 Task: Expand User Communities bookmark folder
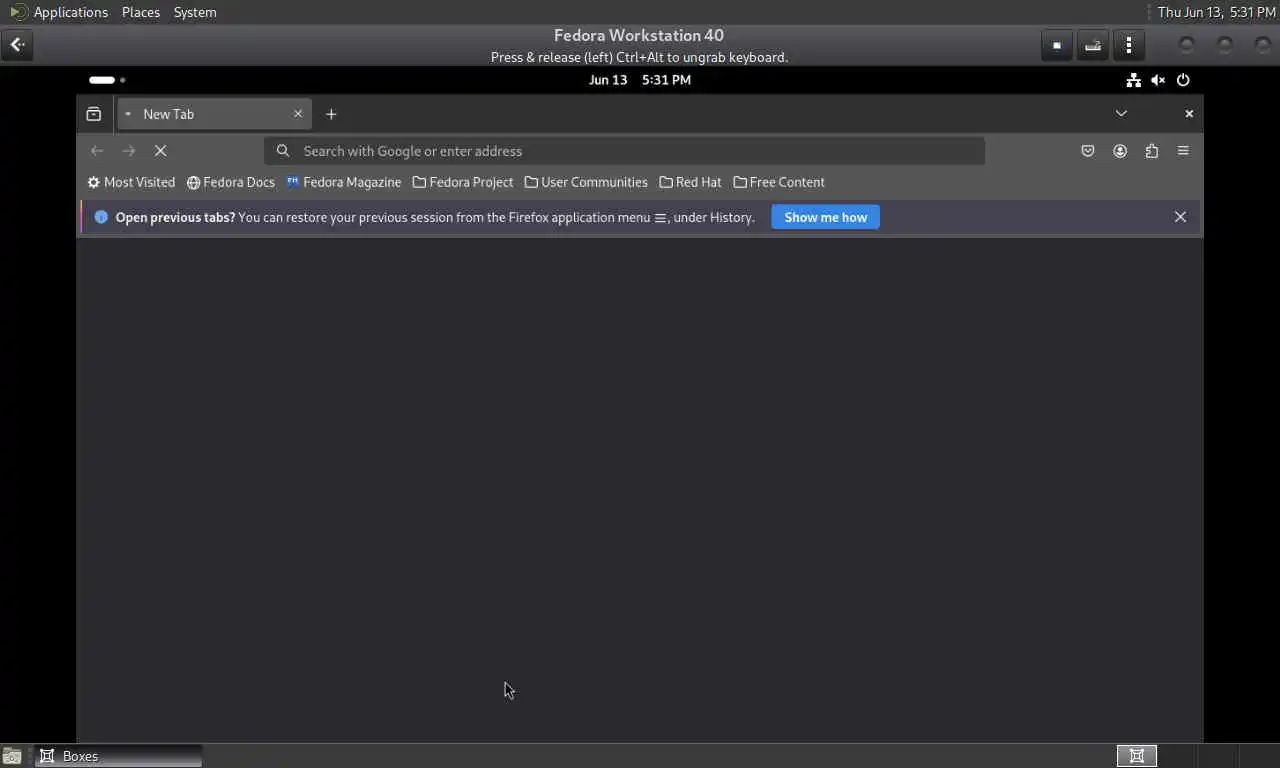click(x=586, y=182)
